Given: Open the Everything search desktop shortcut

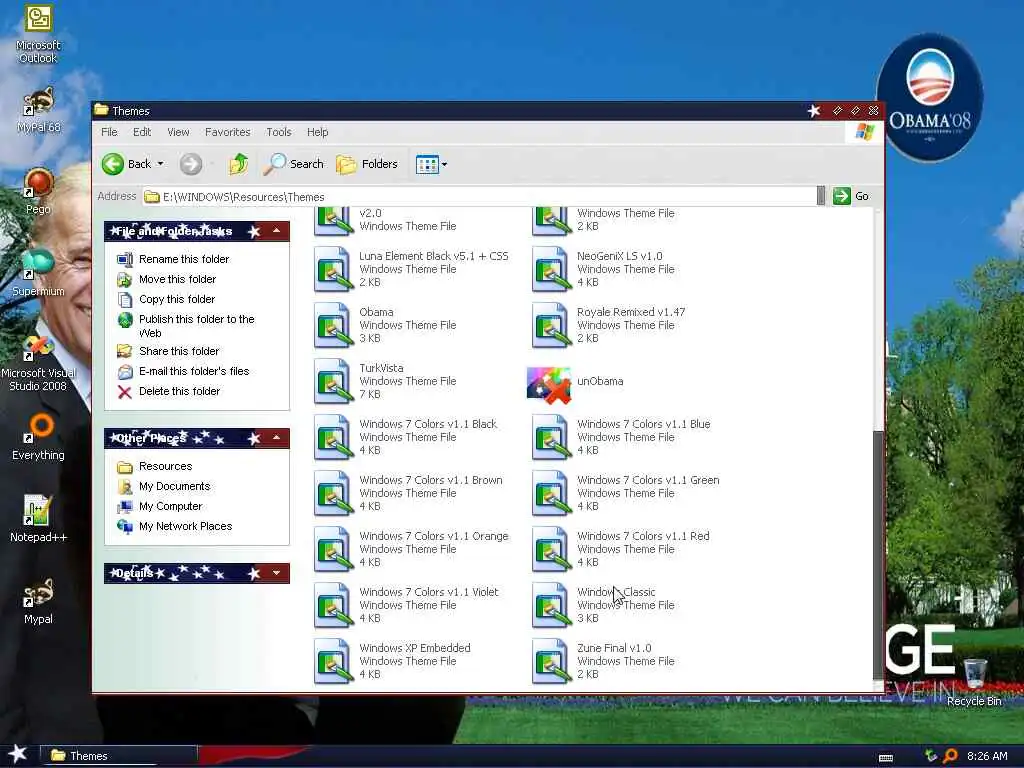Looking at the screenshot, I should 38,437.
